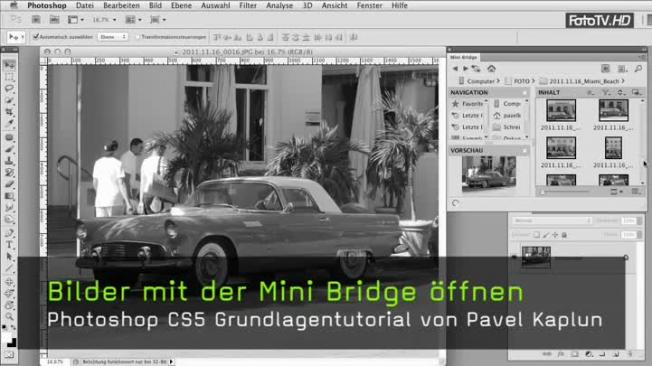Open the Fenster menu
The height and width of the screenshot is (366, 652).
click(370, 5)
